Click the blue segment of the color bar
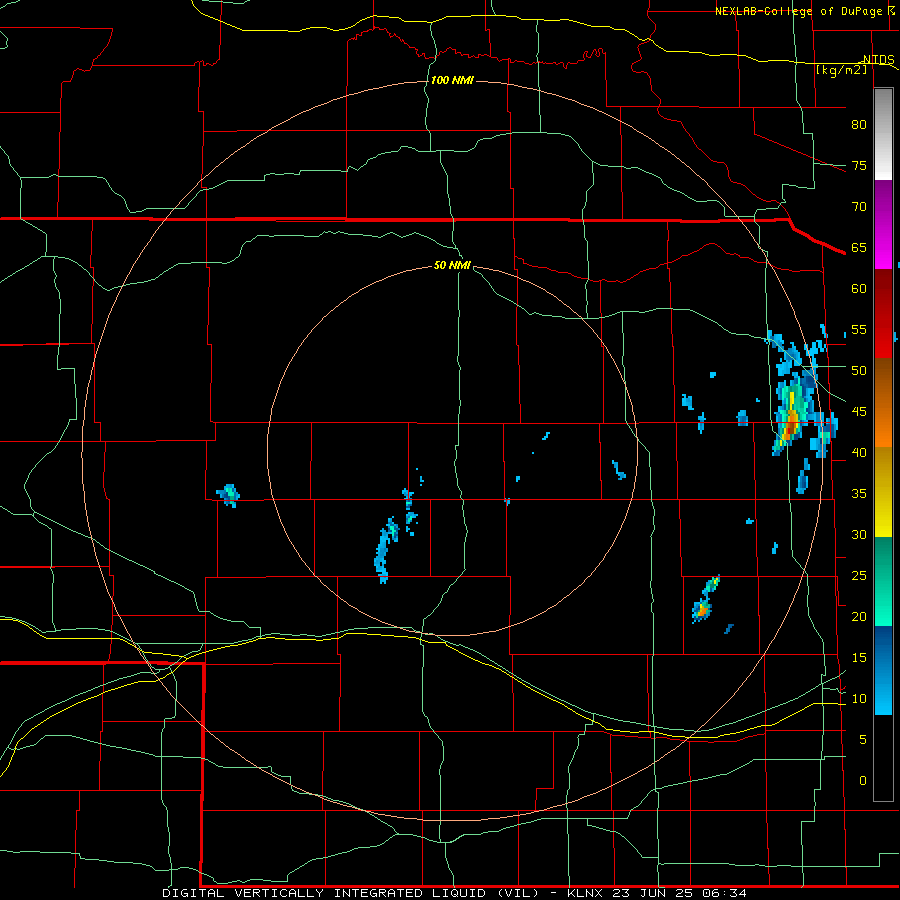The width and height of the screenshot is (900, 900). [883, 670]
